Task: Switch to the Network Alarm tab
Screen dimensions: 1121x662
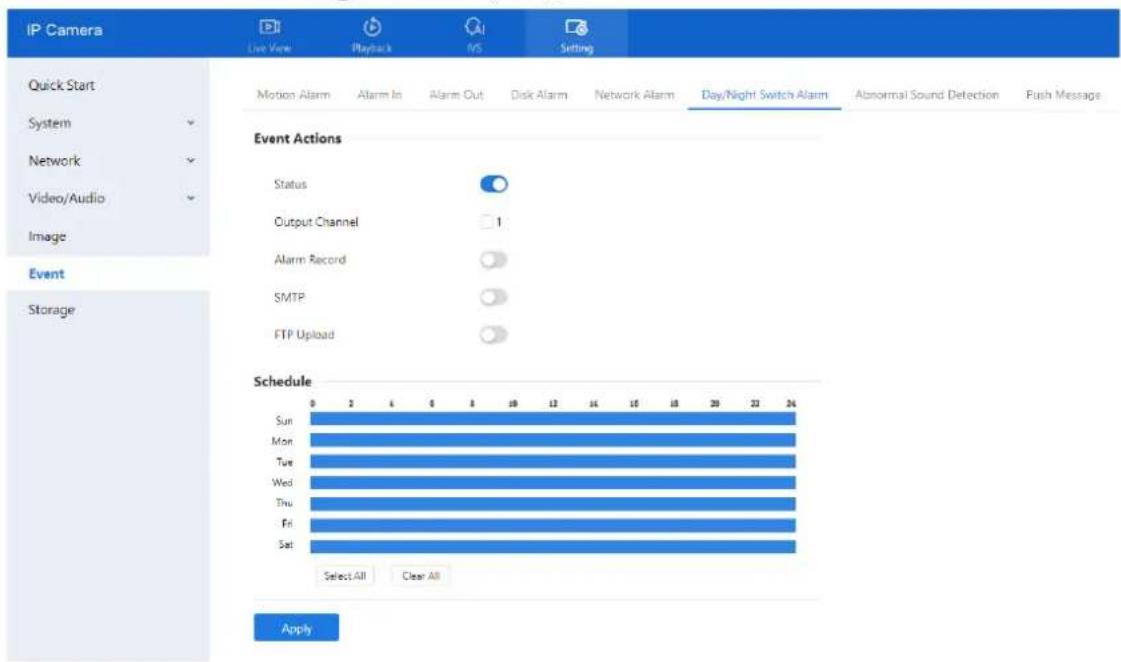Action: click(x=634, y=94)
